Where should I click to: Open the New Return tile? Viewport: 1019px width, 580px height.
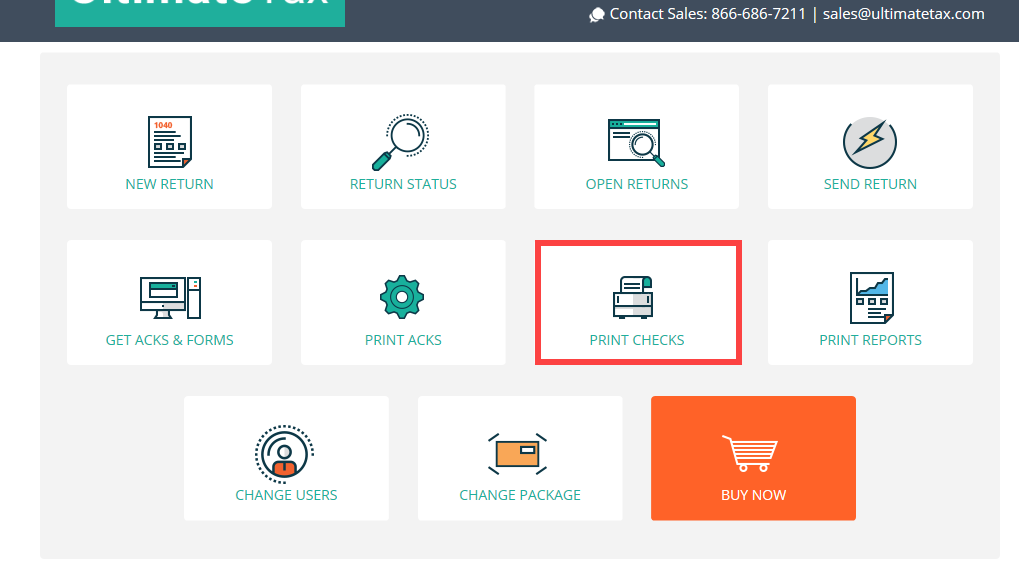coord(168,146)
